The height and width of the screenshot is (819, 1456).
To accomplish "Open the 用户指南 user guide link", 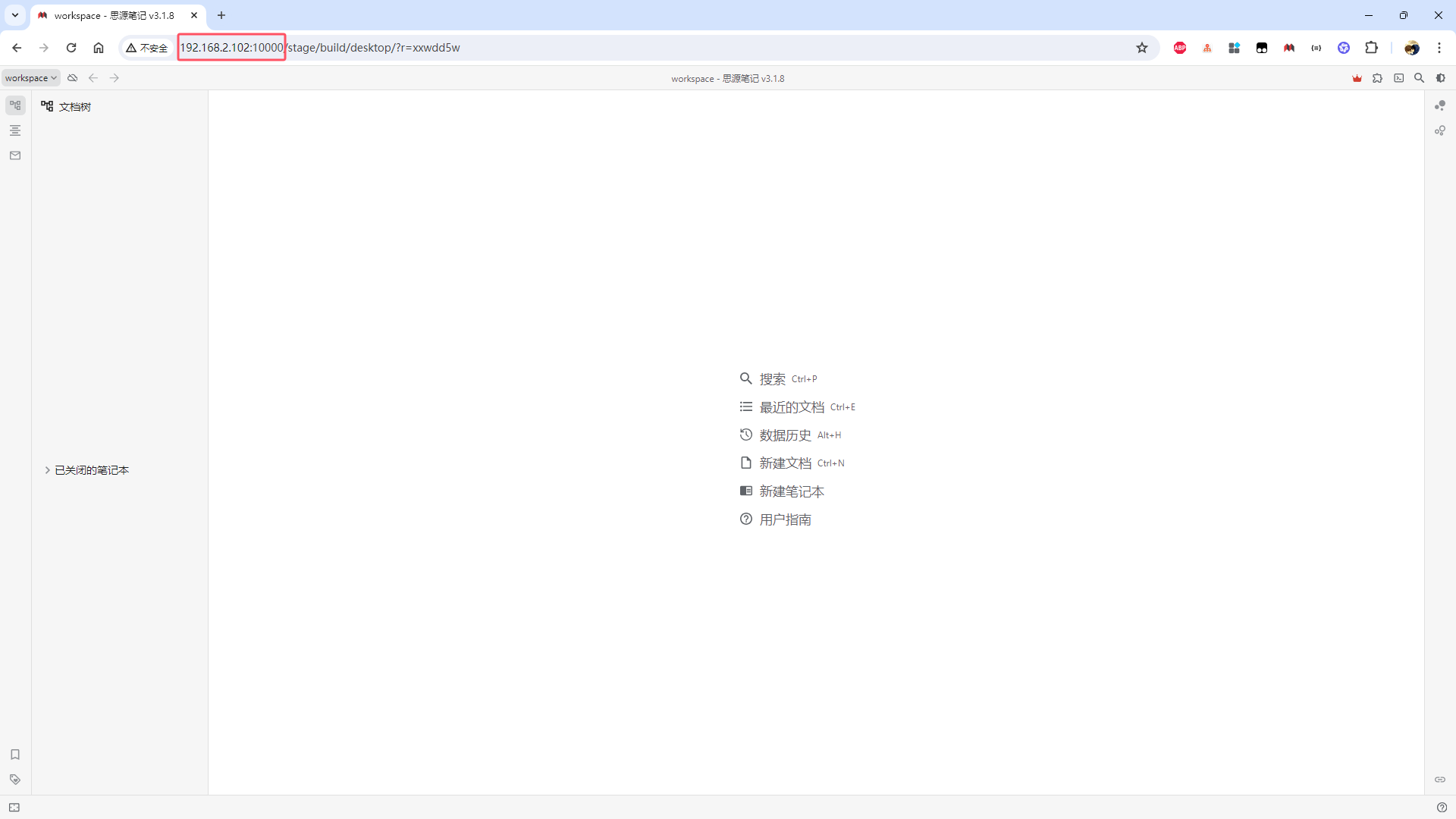I will (x=785, y=519).
